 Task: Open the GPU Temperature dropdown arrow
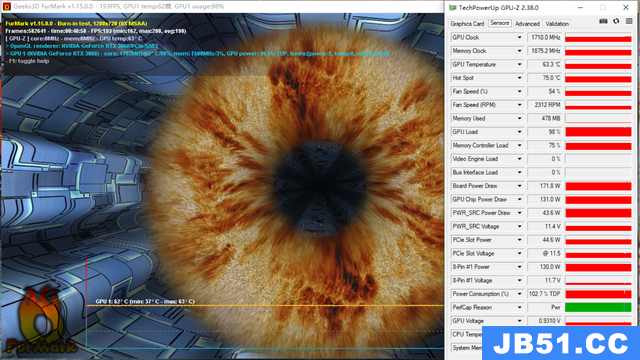point(519,64)
